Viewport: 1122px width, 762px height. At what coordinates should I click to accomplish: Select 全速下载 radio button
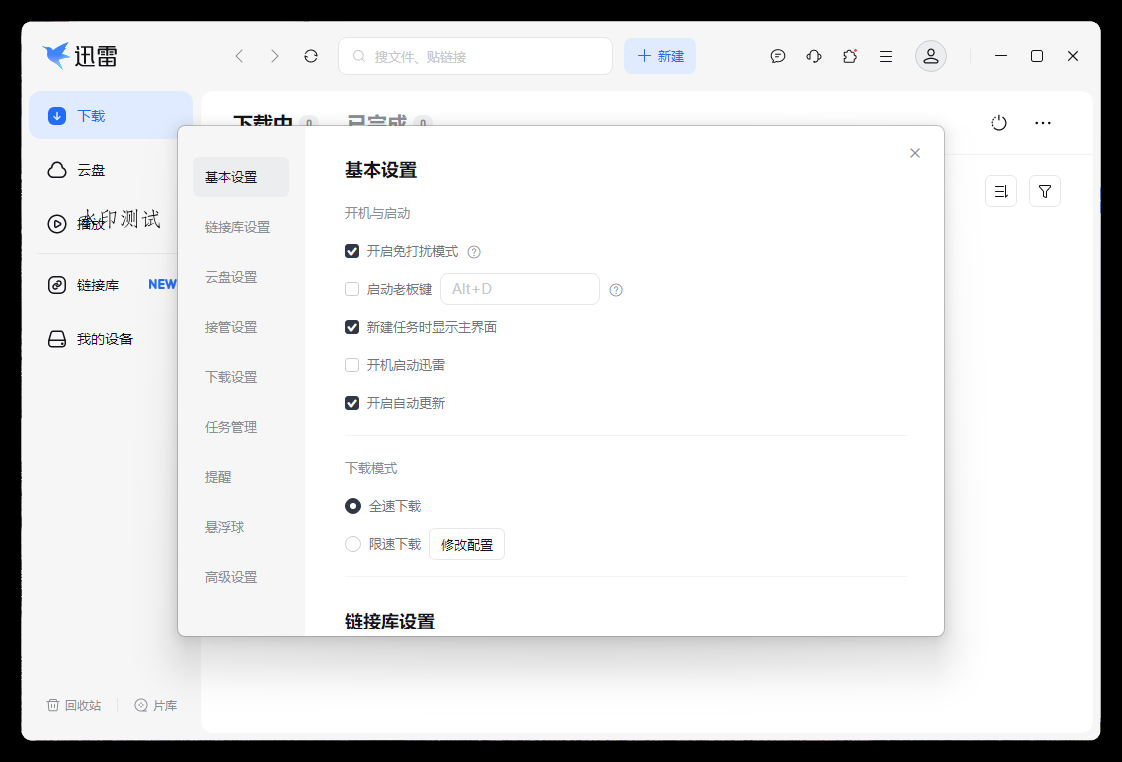click(x=353, y=506)
